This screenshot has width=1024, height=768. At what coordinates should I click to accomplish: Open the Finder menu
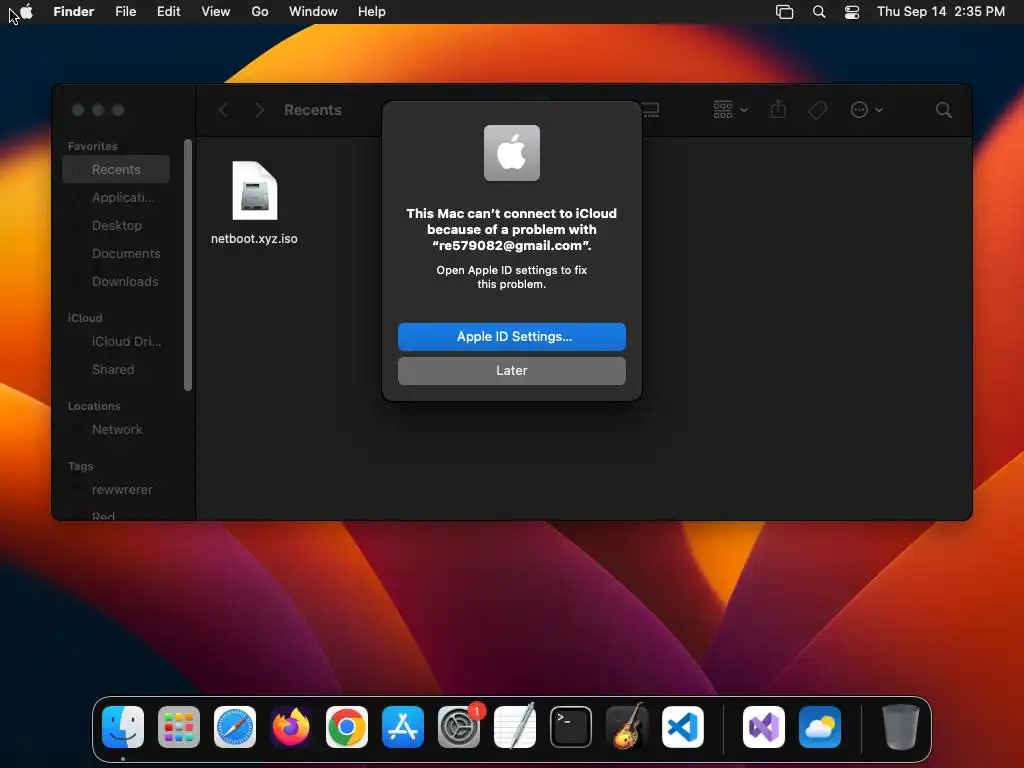coord(74,12)
